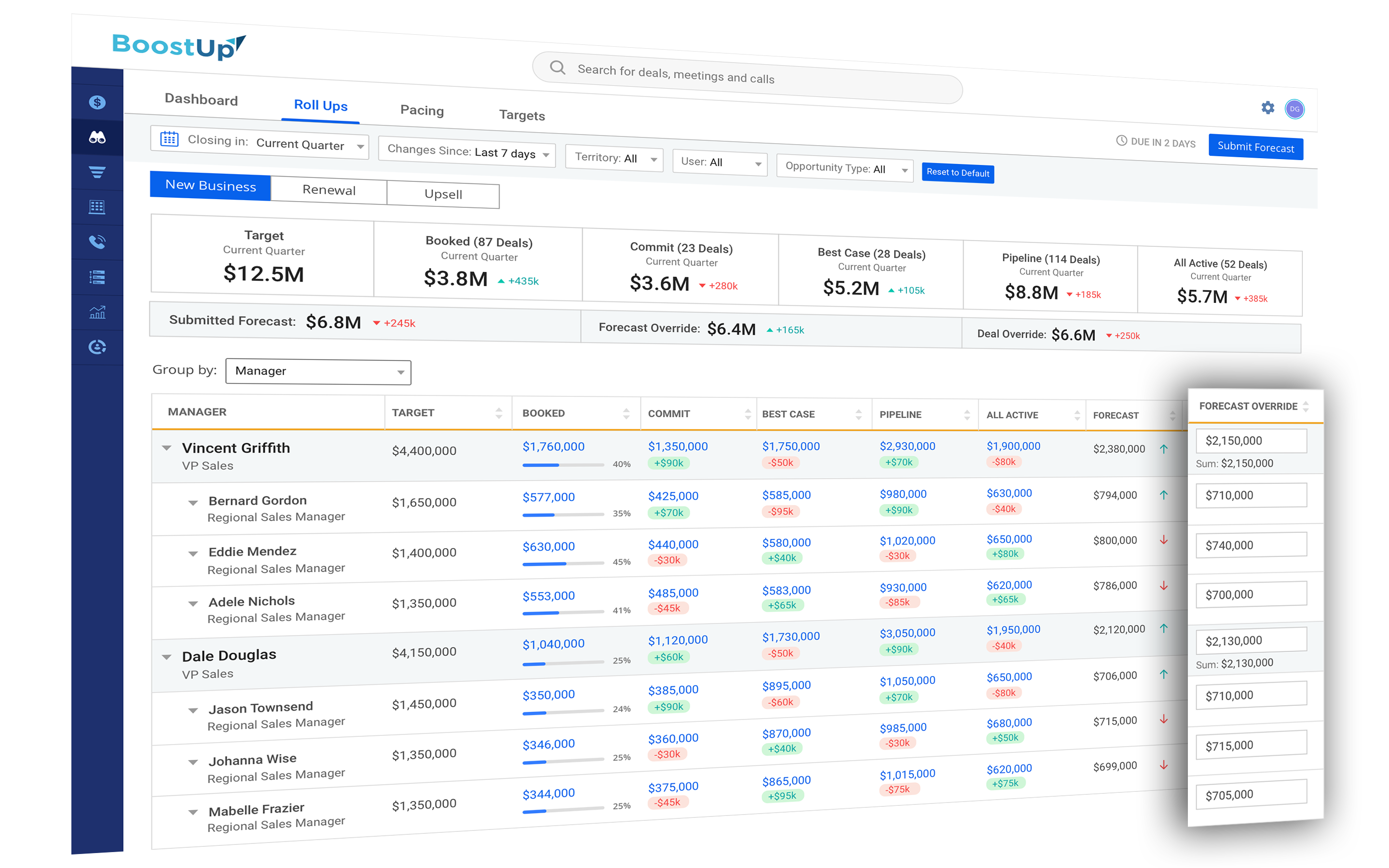Click the DG user avatar
Screen dimensions: 1389x868
pyautogui.click(x=1294, y=109)
